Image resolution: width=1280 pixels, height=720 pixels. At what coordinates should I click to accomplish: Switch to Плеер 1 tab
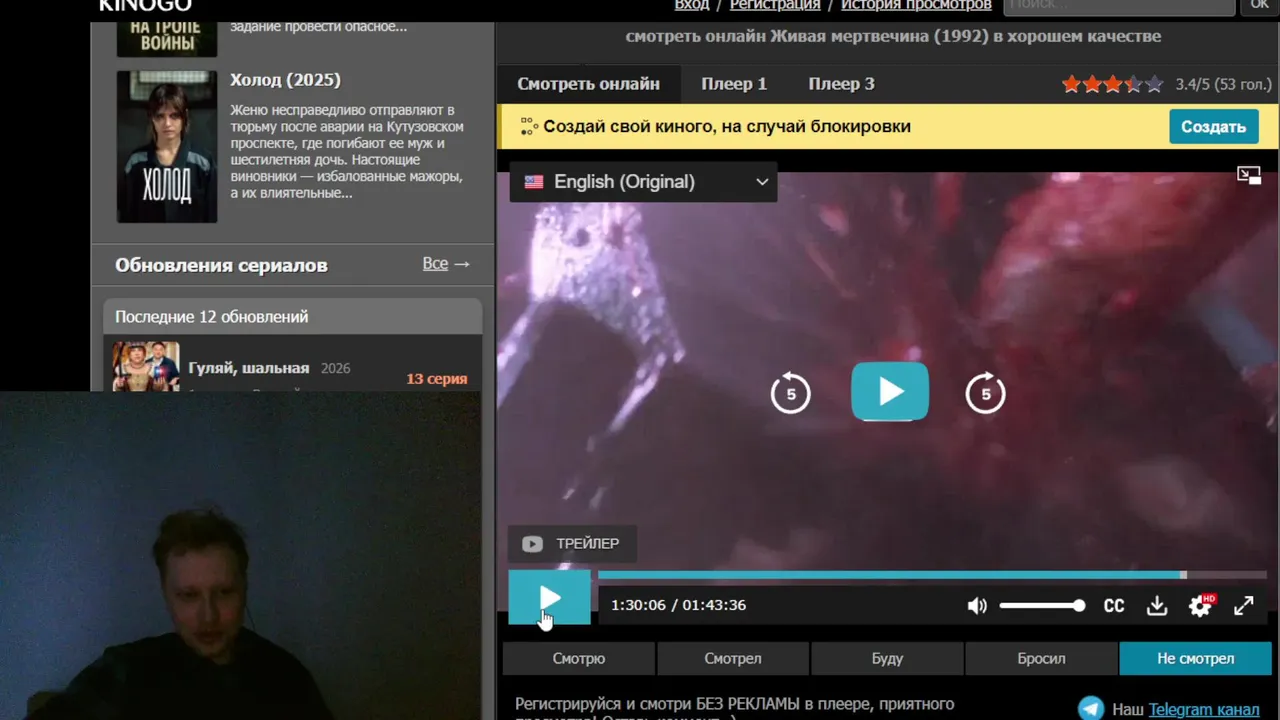click(x=734, y=84)
